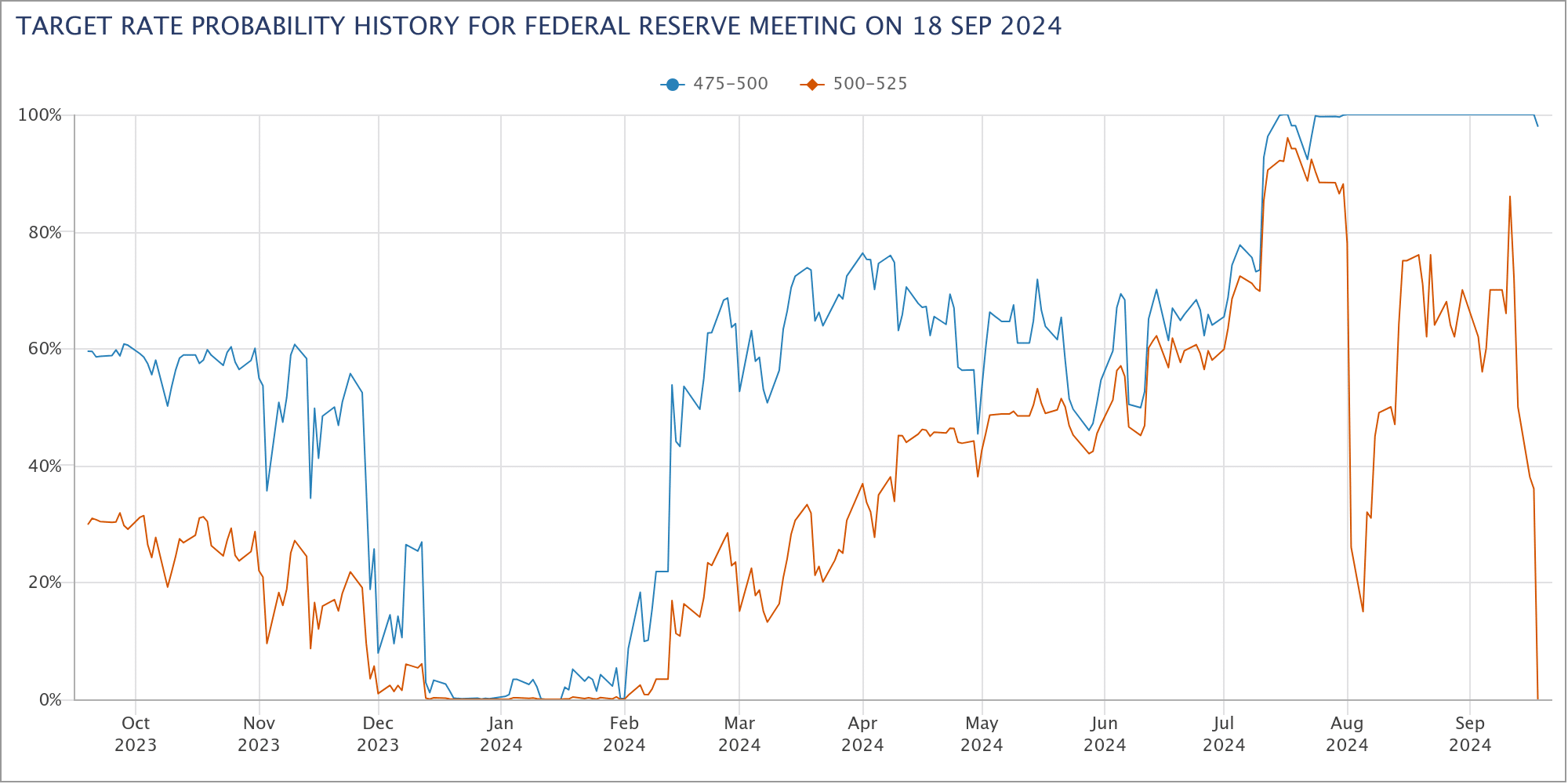Click the orange diamond legend marker

[811, 85]
